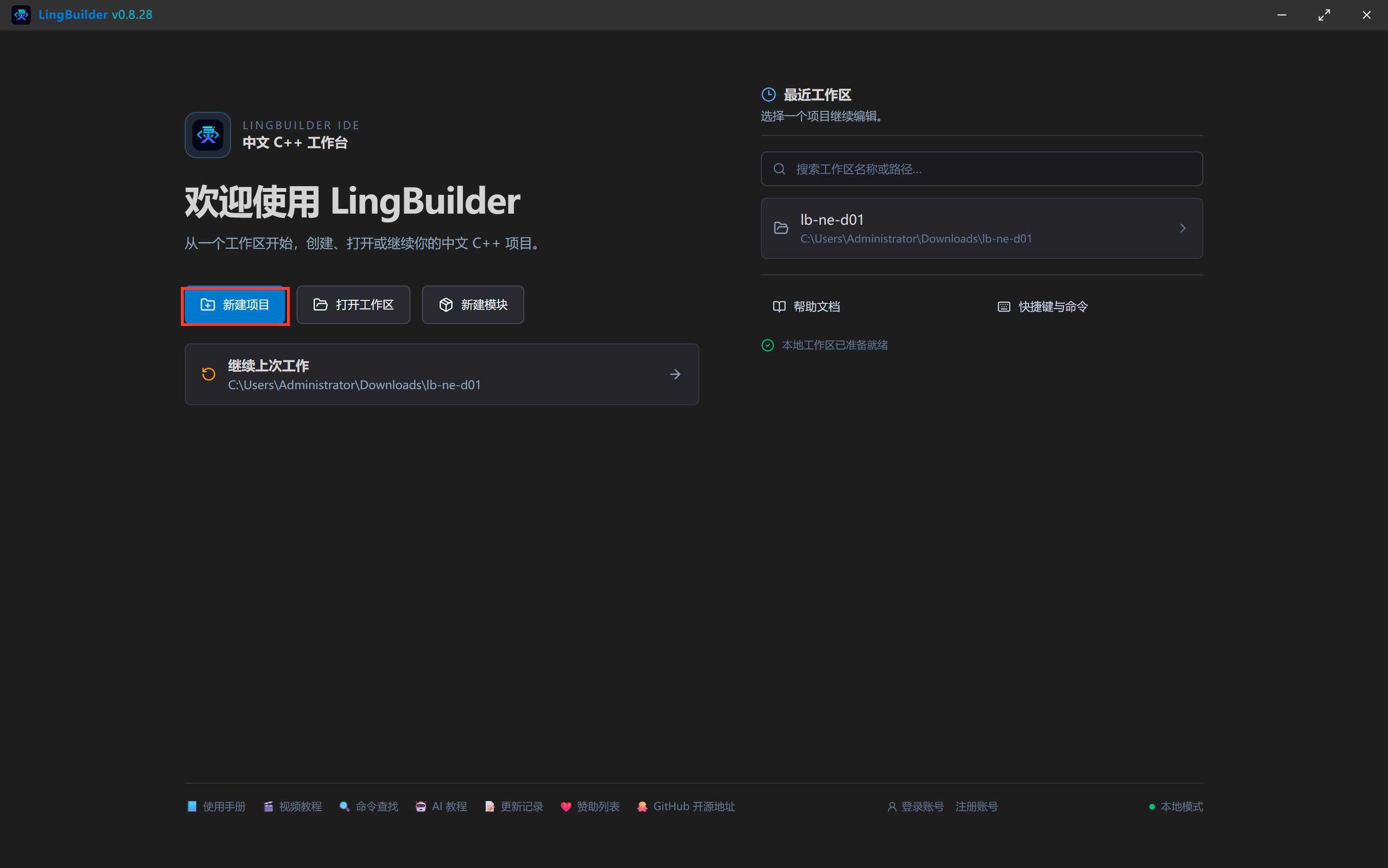
Task: Click the cube icon on 新建模块
Action: coord(446,305)
